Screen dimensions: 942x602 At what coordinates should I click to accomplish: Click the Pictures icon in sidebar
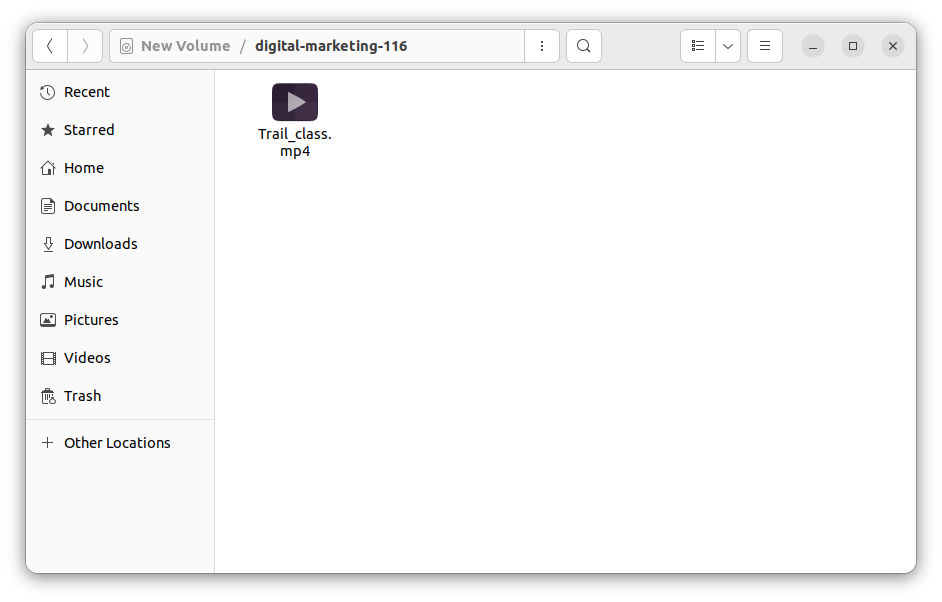click(48, 320)
